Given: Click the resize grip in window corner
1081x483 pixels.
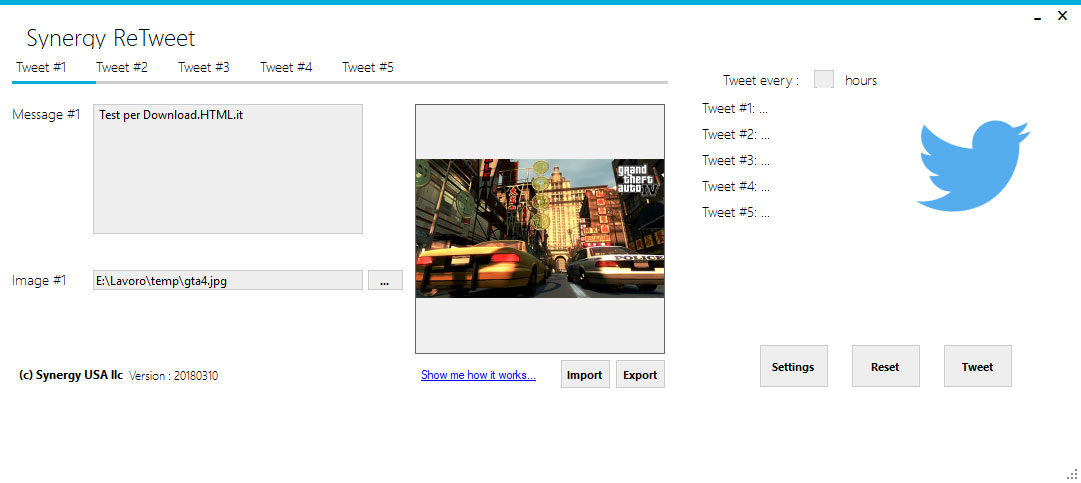Looking at the screenshot, I should pyautogui.click(x=1072, y=473).
